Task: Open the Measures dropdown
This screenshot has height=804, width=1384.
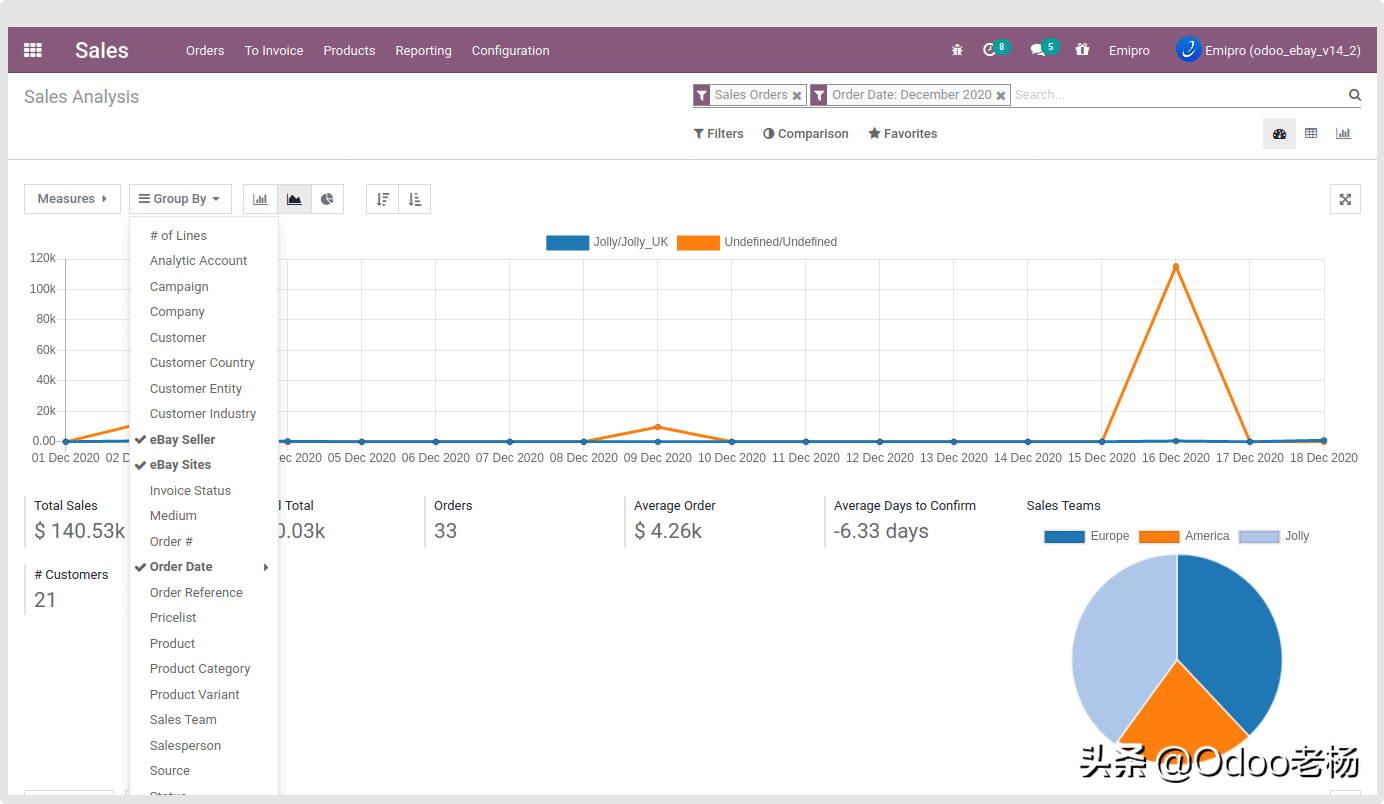Action: 72,199
